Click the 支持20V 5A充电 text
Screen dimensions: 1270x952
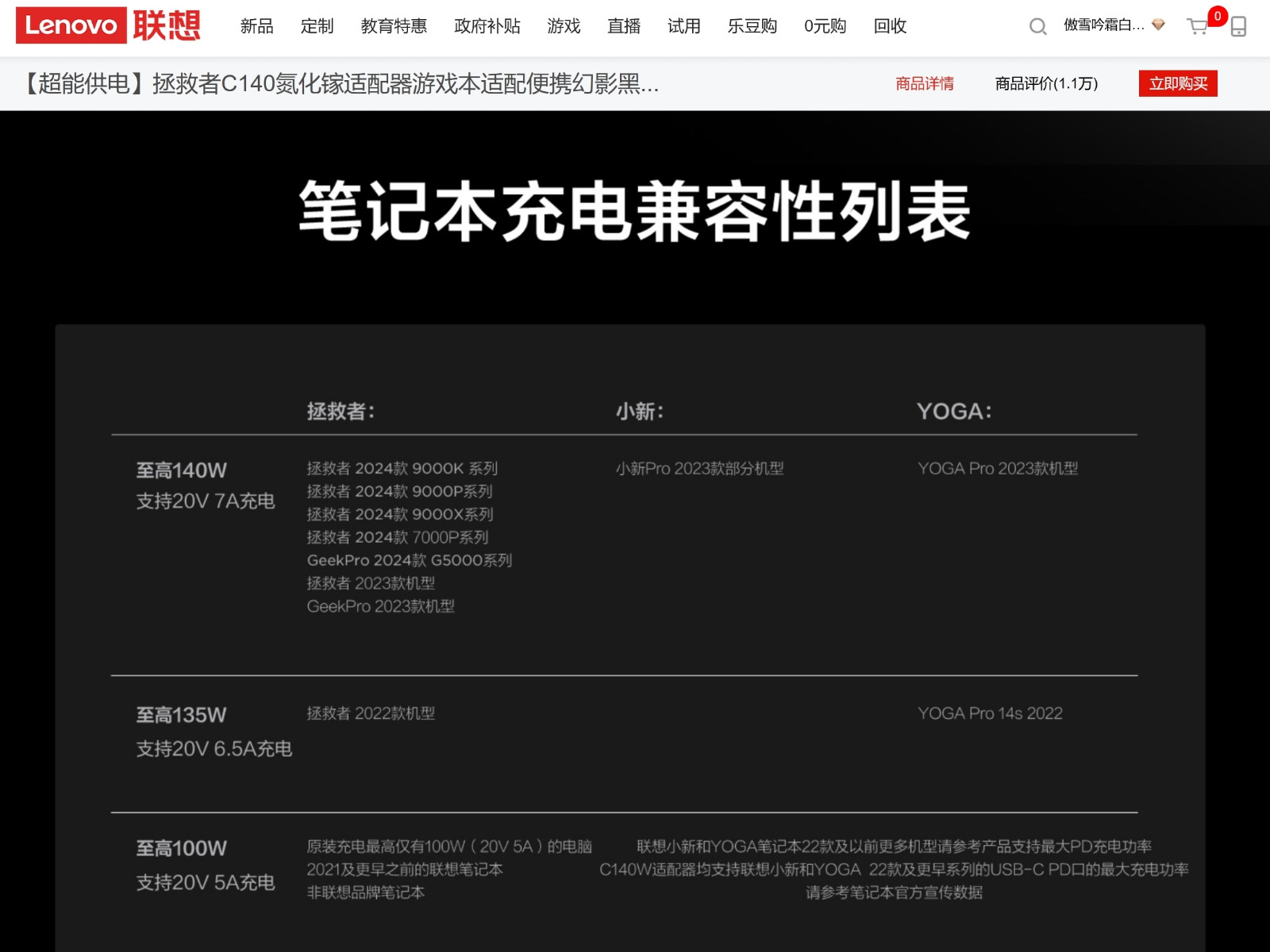[206, 882]
